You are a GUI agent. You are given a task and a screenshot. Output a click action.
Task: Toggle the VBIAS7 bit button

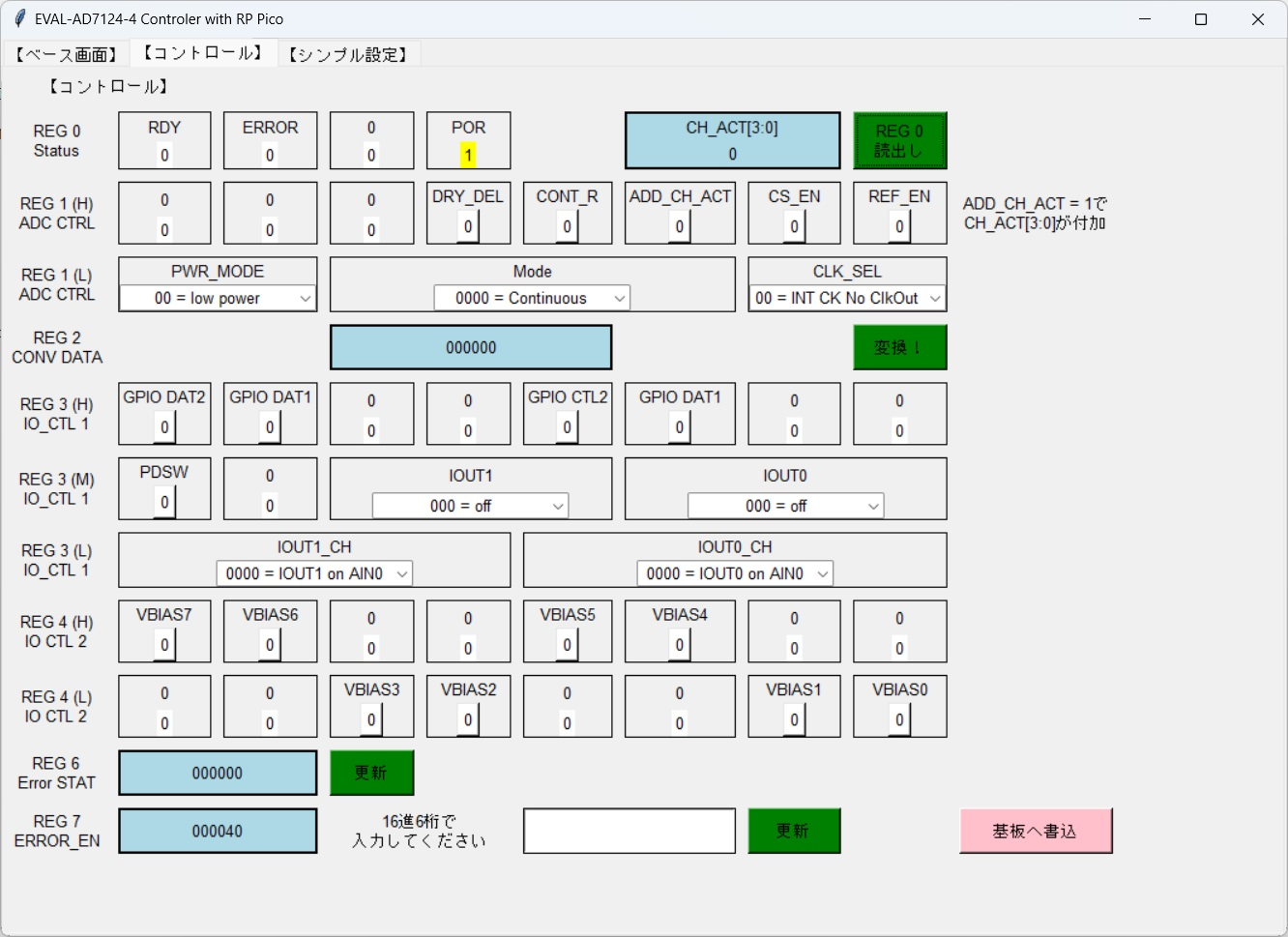164,645
